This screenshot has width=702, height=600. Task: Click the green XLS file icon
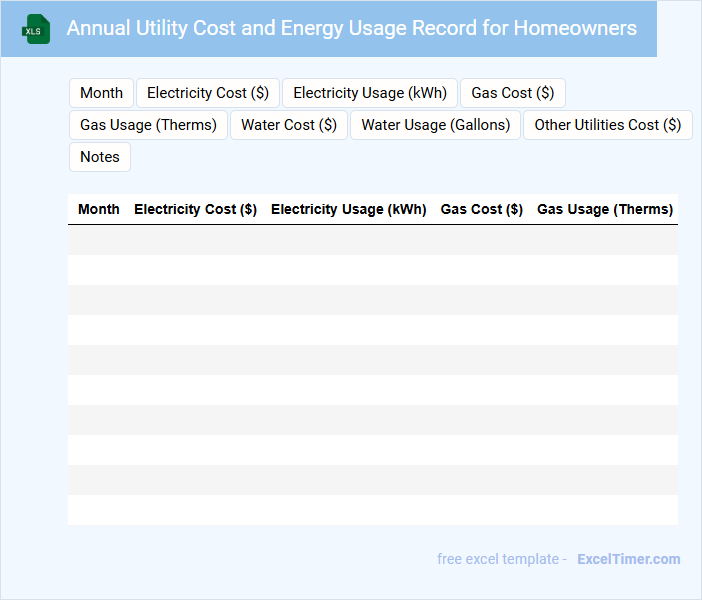[x=36, y=29]
